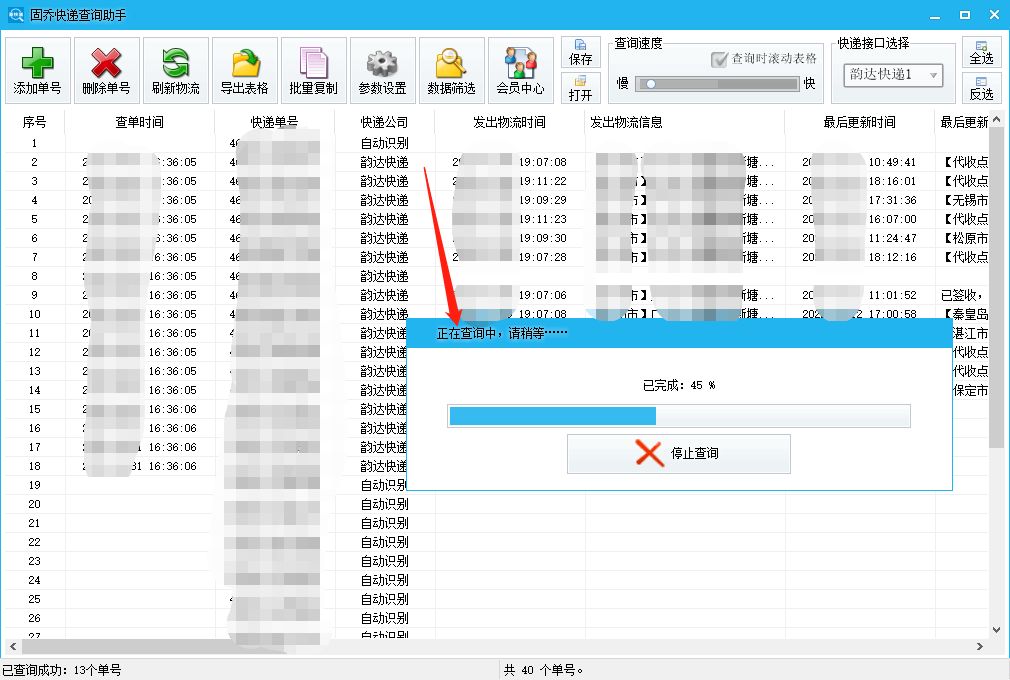Open the 会员中心 member center
The height and width of the screenshot is (680, 1010).
pyautogui.click(x=520, y=69)
